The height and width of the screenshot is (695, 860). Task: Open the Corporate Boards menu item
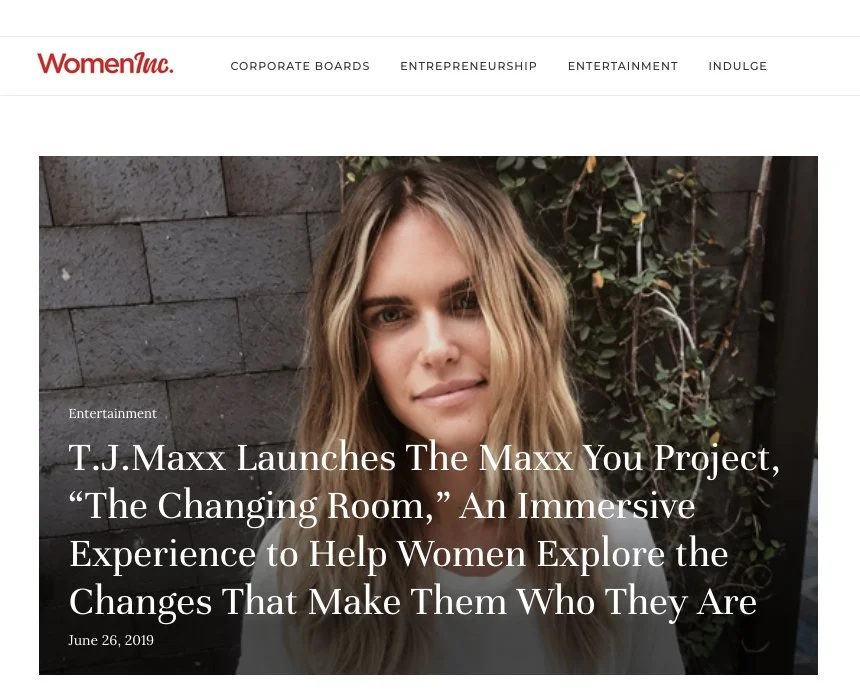click(300, 66)
